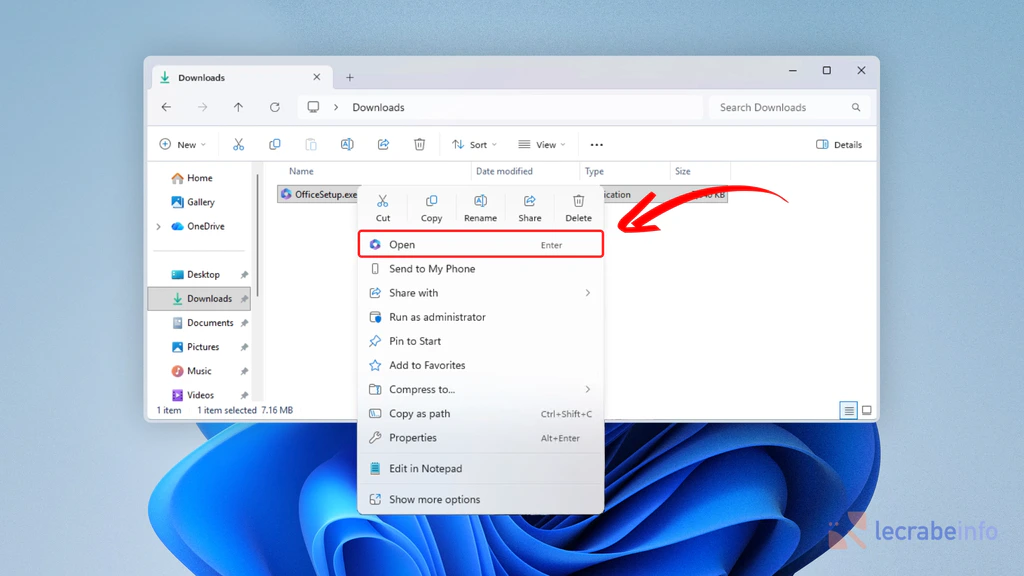Viewport: 1024px width, 576px height.
Task: Open the View dropdown
Action: coord(542,144)
